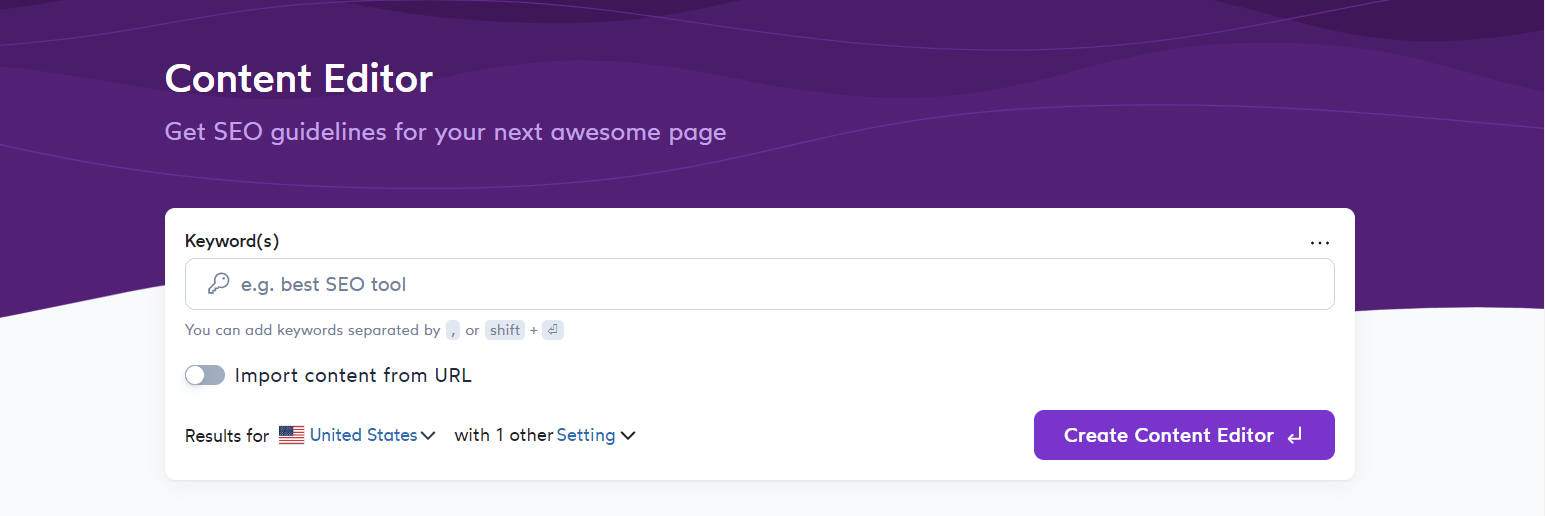
Task: Click the Keyword(s) label
Action: click(232, 241)
